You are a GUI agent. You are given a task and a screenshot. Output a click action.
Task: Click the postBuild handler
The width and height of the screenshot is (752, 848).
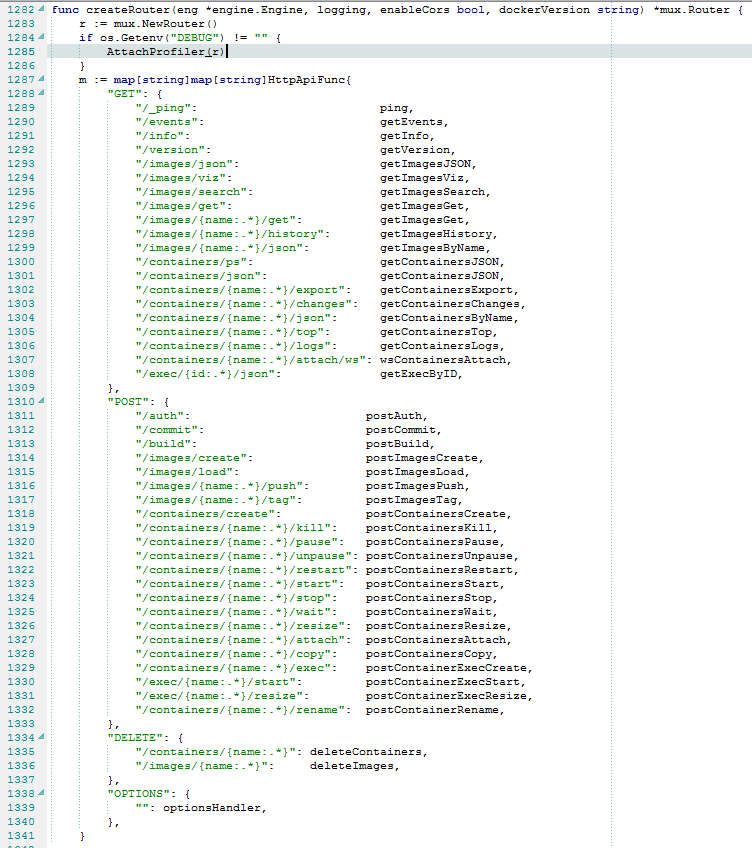coord(397,444)
